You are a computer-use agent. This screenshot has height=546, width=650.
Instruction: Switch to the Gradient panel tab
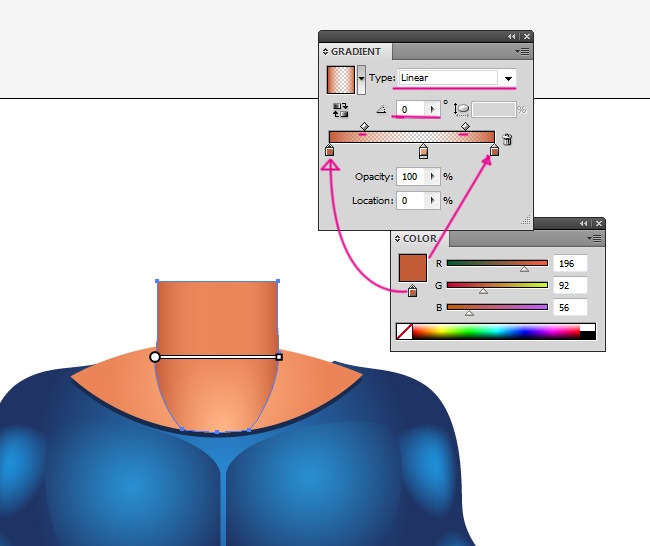356,51
